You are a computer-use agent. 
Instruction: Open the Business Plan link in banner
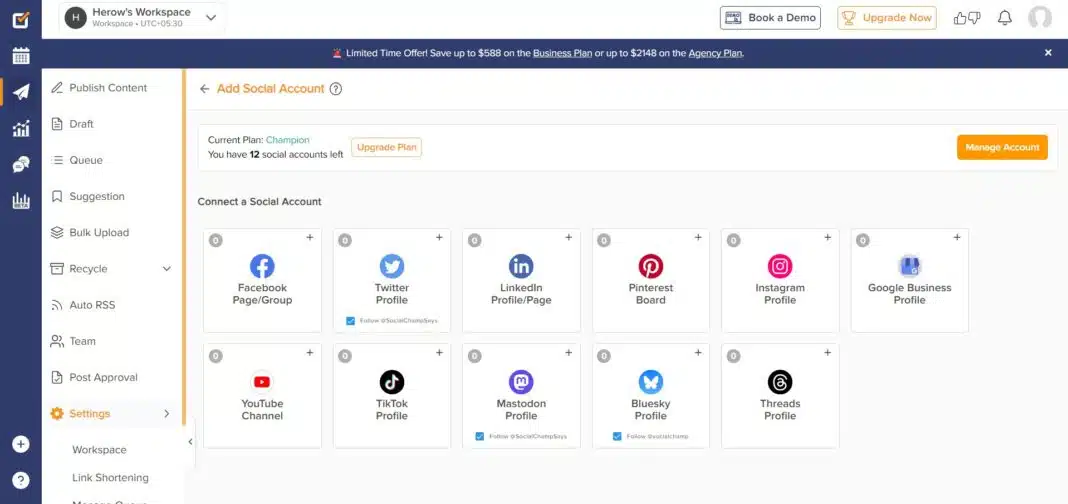coord(562,53)
